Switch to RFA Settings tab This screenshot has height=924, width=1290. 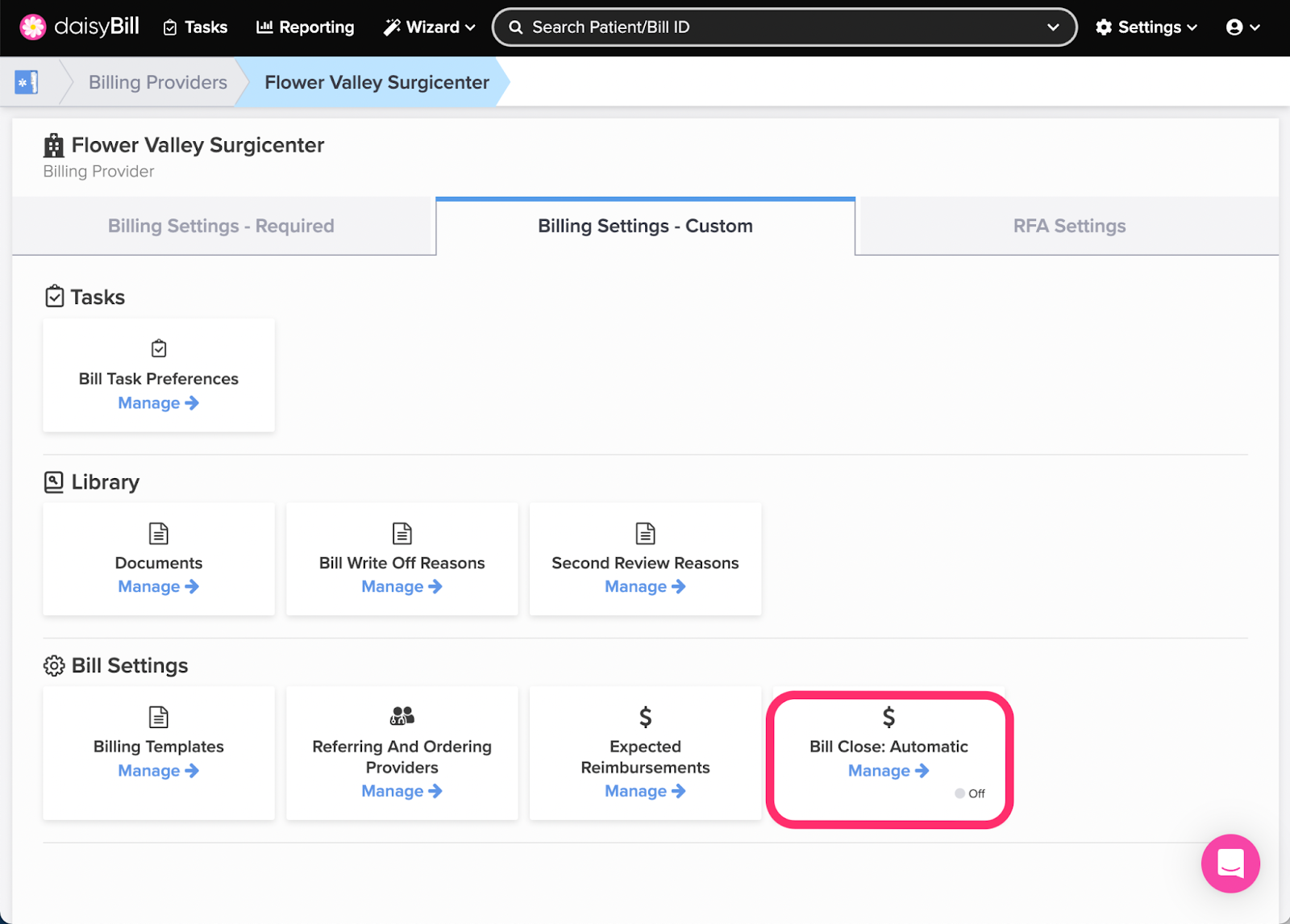click(x=1069, y=227)
